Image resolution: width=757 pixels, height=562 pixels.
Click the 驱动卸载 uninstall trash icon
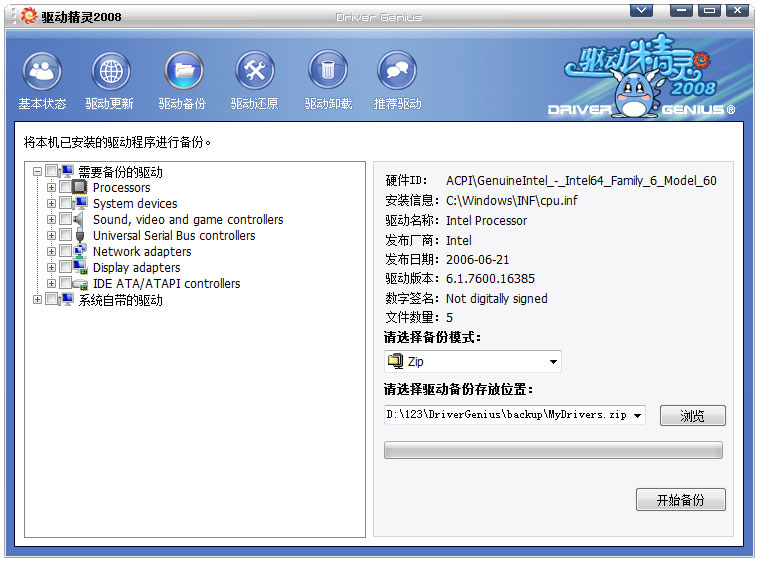[x=328, y=72]
